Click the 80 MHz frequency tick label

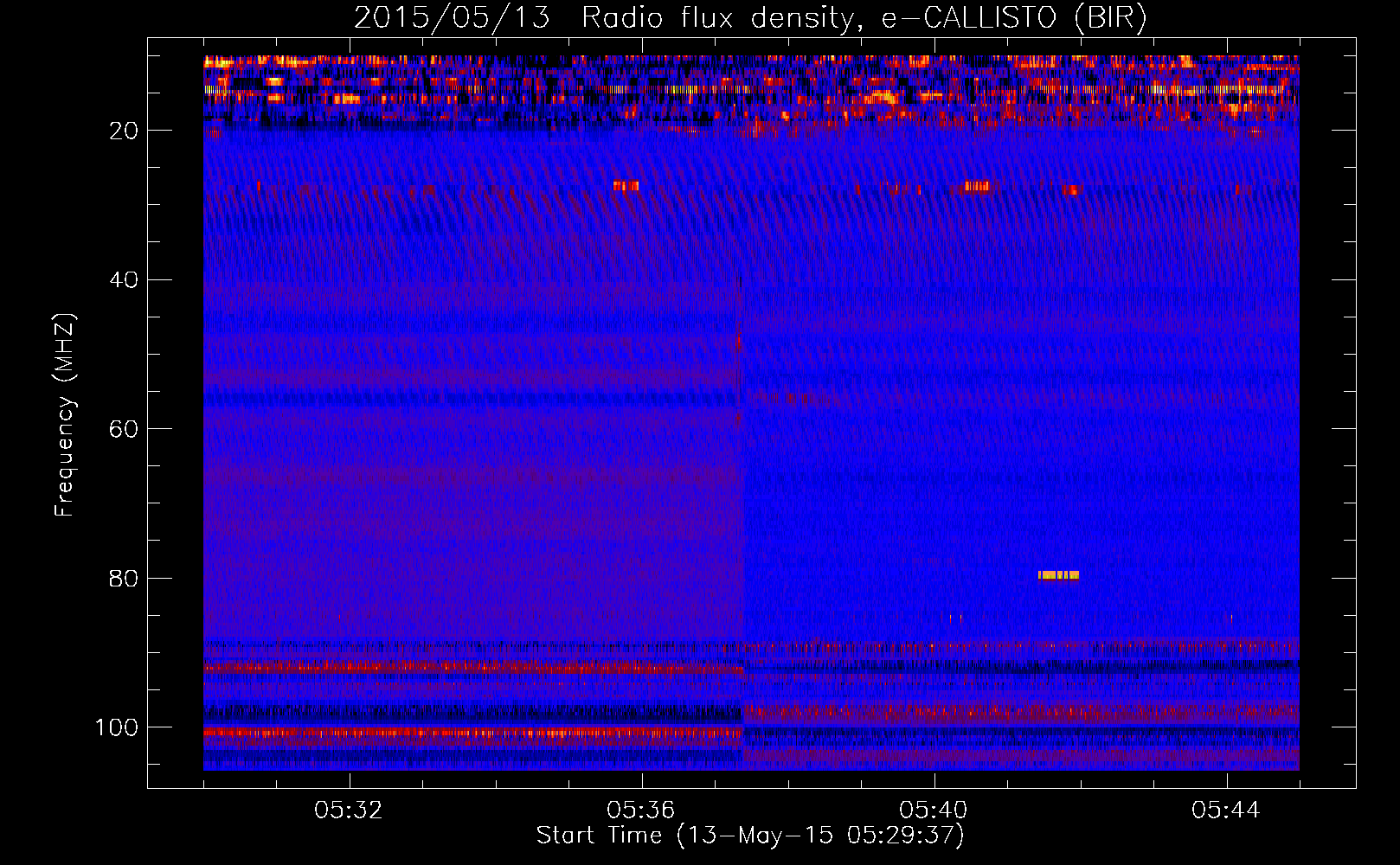coord(124,579)
